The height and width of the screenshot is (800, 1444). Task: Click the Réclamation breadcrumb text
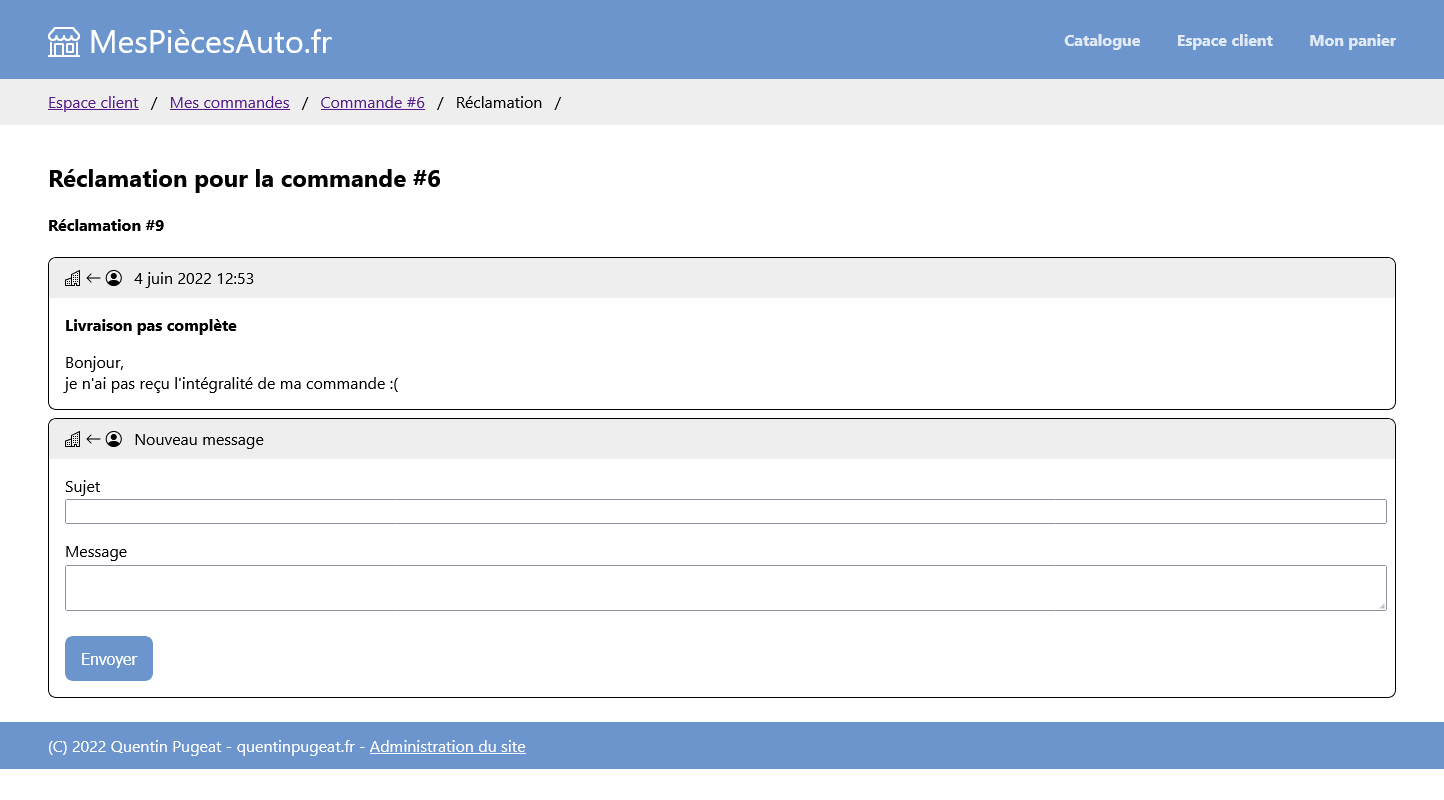[x=499, y=103]
